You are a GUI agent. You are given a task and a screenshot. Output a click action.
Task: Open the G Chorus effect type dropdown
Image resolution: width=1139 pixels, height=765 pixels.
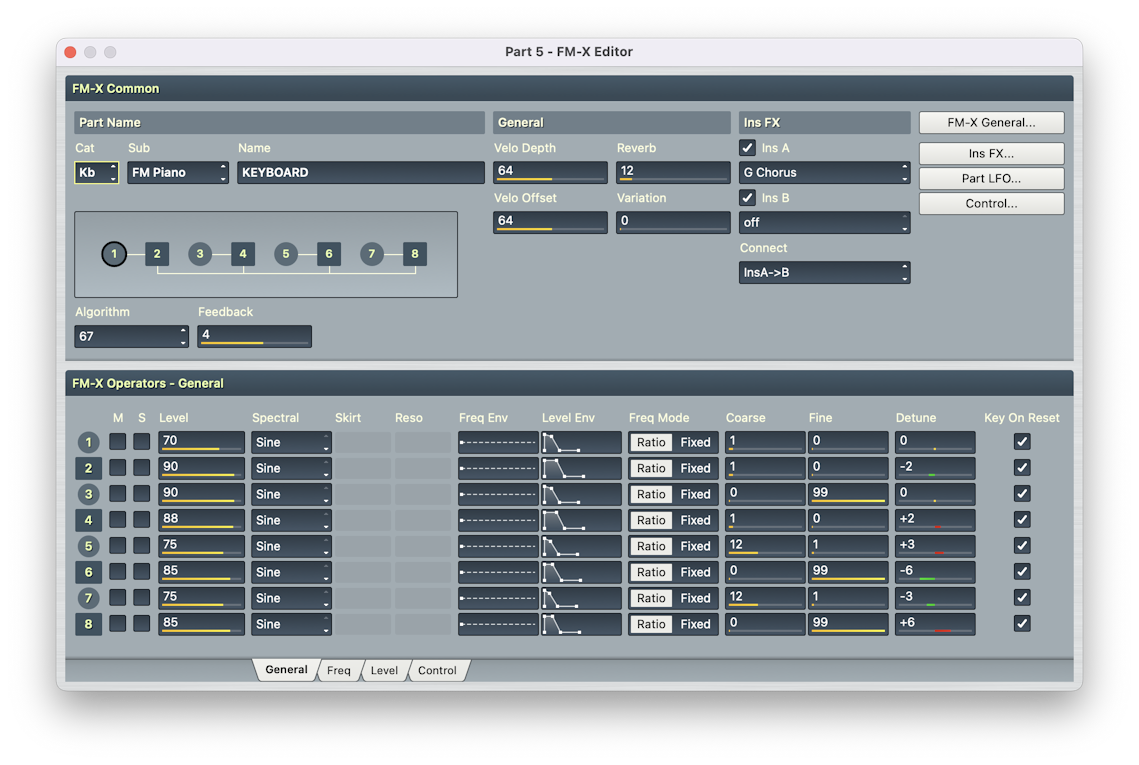[x=824, y=172]
